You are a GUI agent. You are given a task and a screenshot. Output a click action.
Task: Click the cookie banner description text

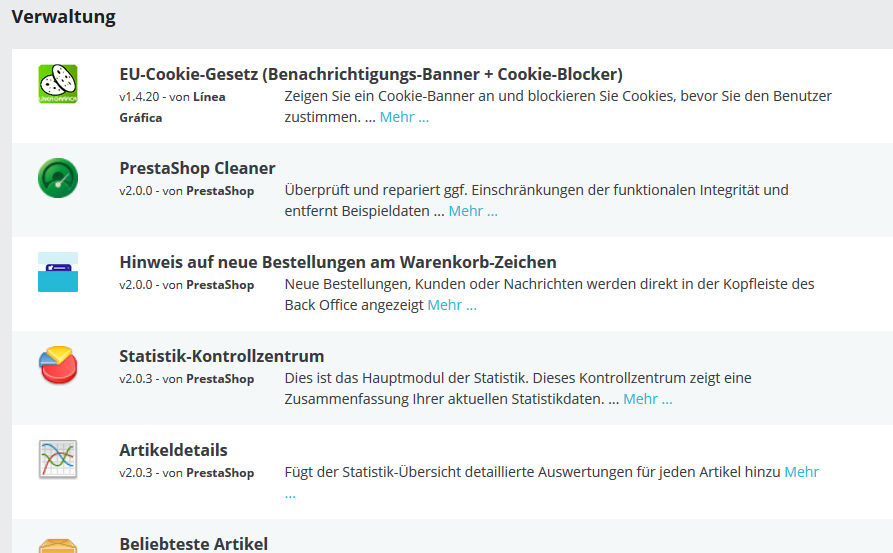click(x=558, y=106)
